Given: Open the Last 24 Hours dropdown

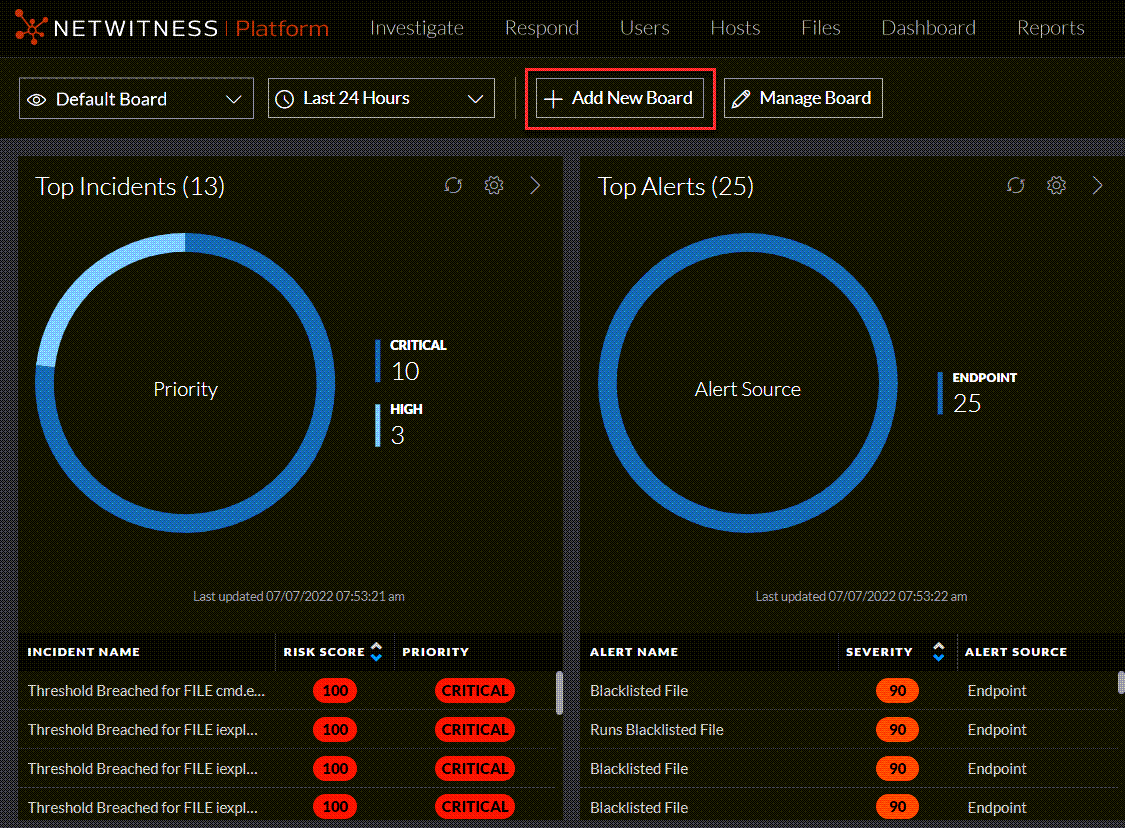Looking at the screenshot, I should pyautogui.click(x=381, y=98).
